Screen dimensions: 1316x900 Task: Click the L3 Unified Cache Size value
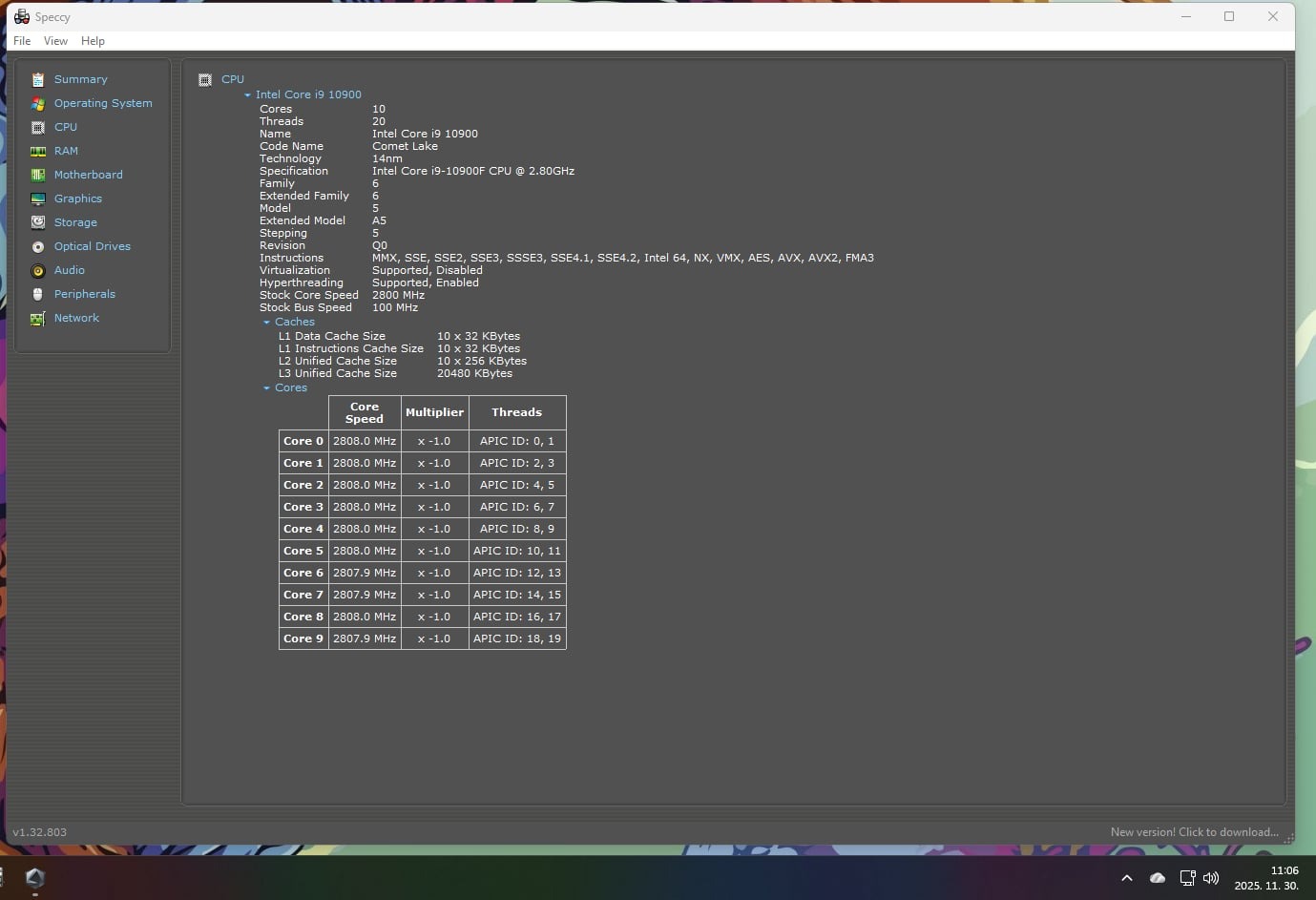click(474, 373)
